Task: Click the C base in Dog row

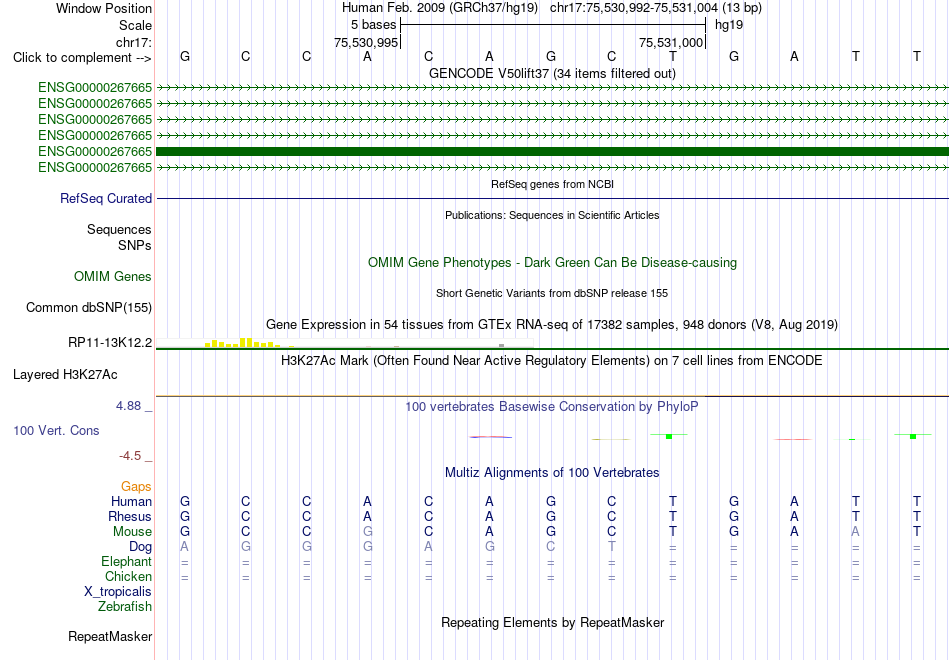Action: 550,547
